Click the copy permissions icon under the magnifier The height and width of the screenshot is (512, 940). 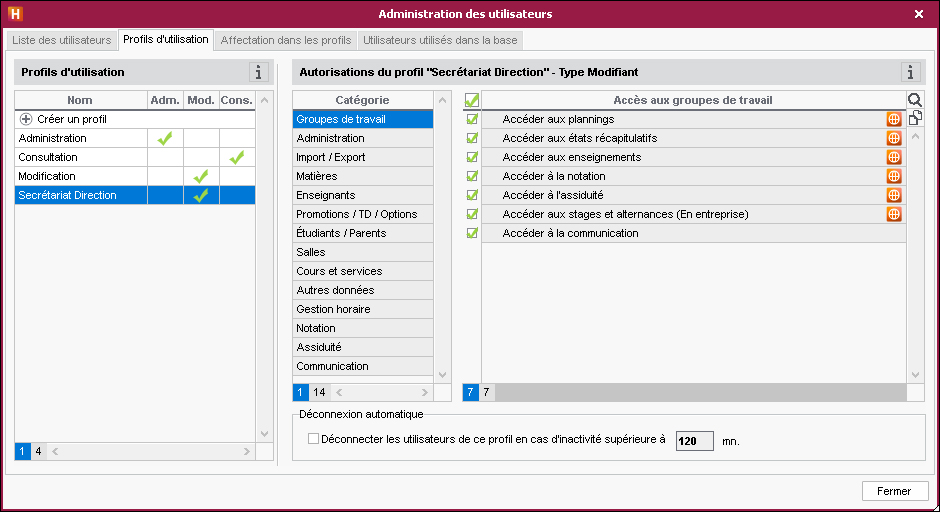(915, 118)
